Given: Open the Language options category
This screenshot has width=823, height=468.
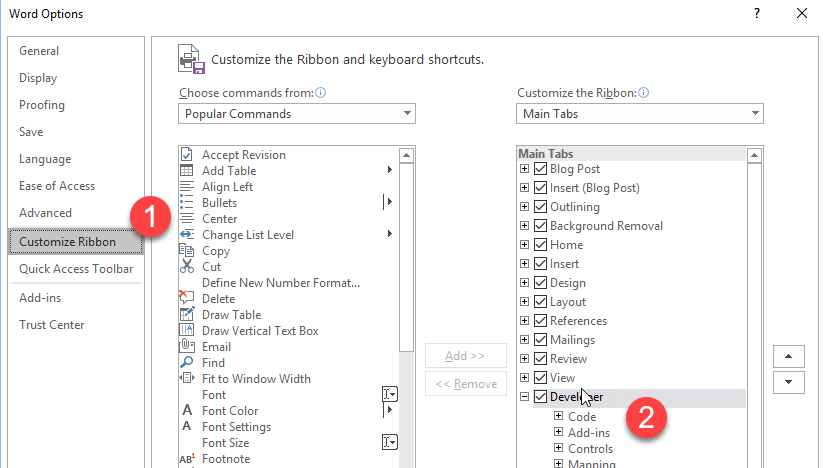Looking at the screenshot, I should pyautogui.click(x=76, y=159).
